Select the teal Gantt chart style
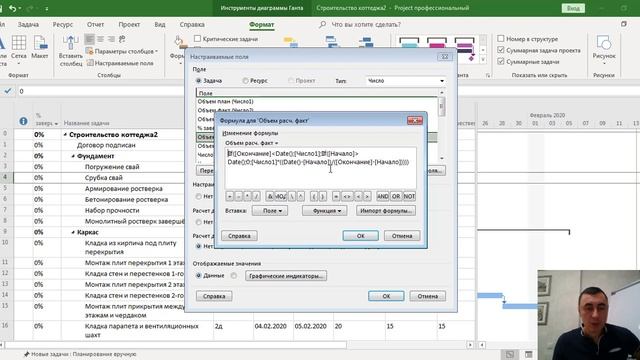The width and height of the screenshot is (640, 360). 409,43
